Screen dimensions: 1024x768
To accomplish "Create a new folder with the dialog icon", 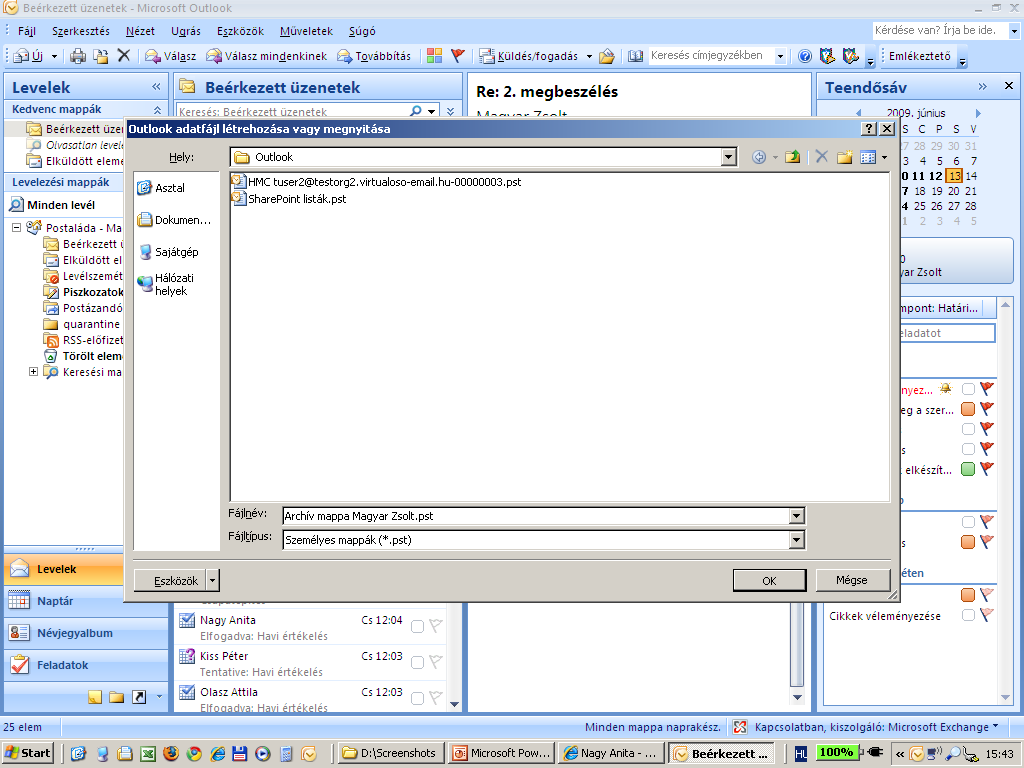I will click(x=844, y=157).
